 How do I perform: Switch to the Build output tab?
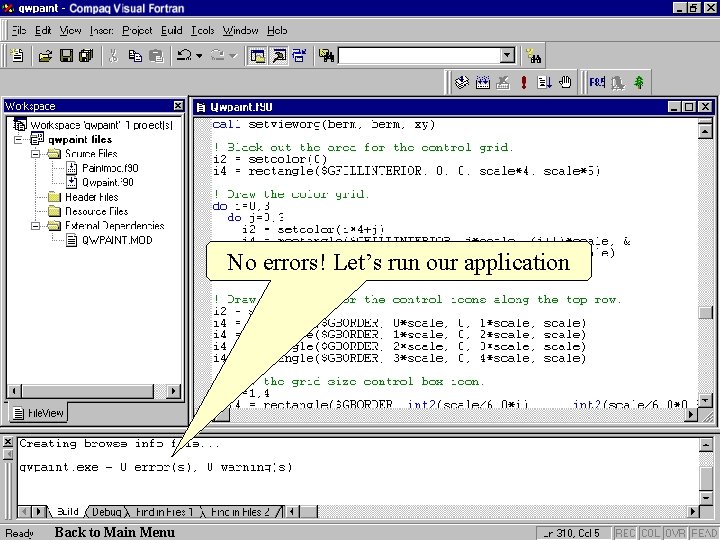point(68,512)
